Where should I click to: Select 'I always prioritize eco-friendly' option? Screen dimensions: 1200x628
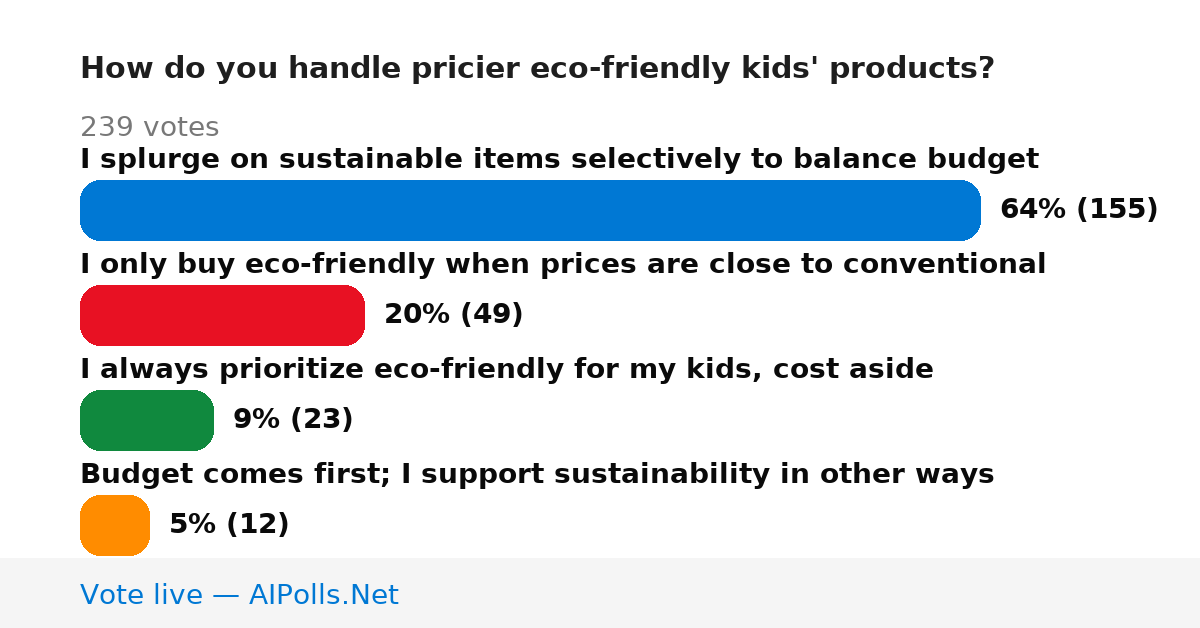click(506, 369)
